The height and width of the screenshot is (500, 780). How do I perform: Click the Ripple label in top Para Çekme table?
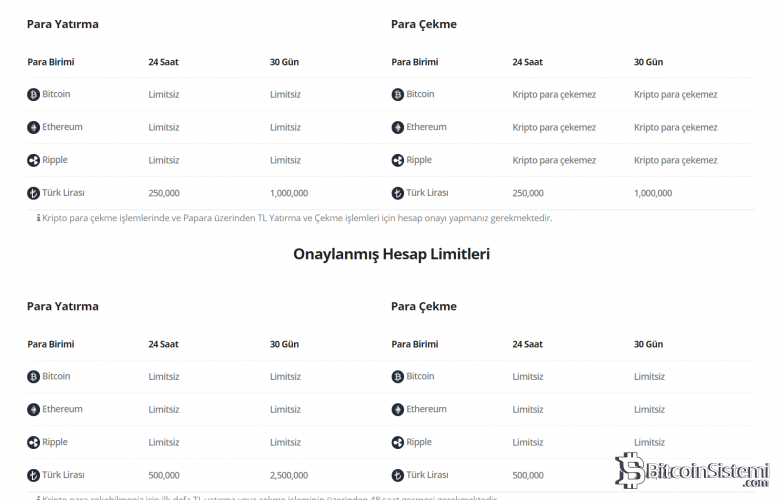tap(419, 160)
